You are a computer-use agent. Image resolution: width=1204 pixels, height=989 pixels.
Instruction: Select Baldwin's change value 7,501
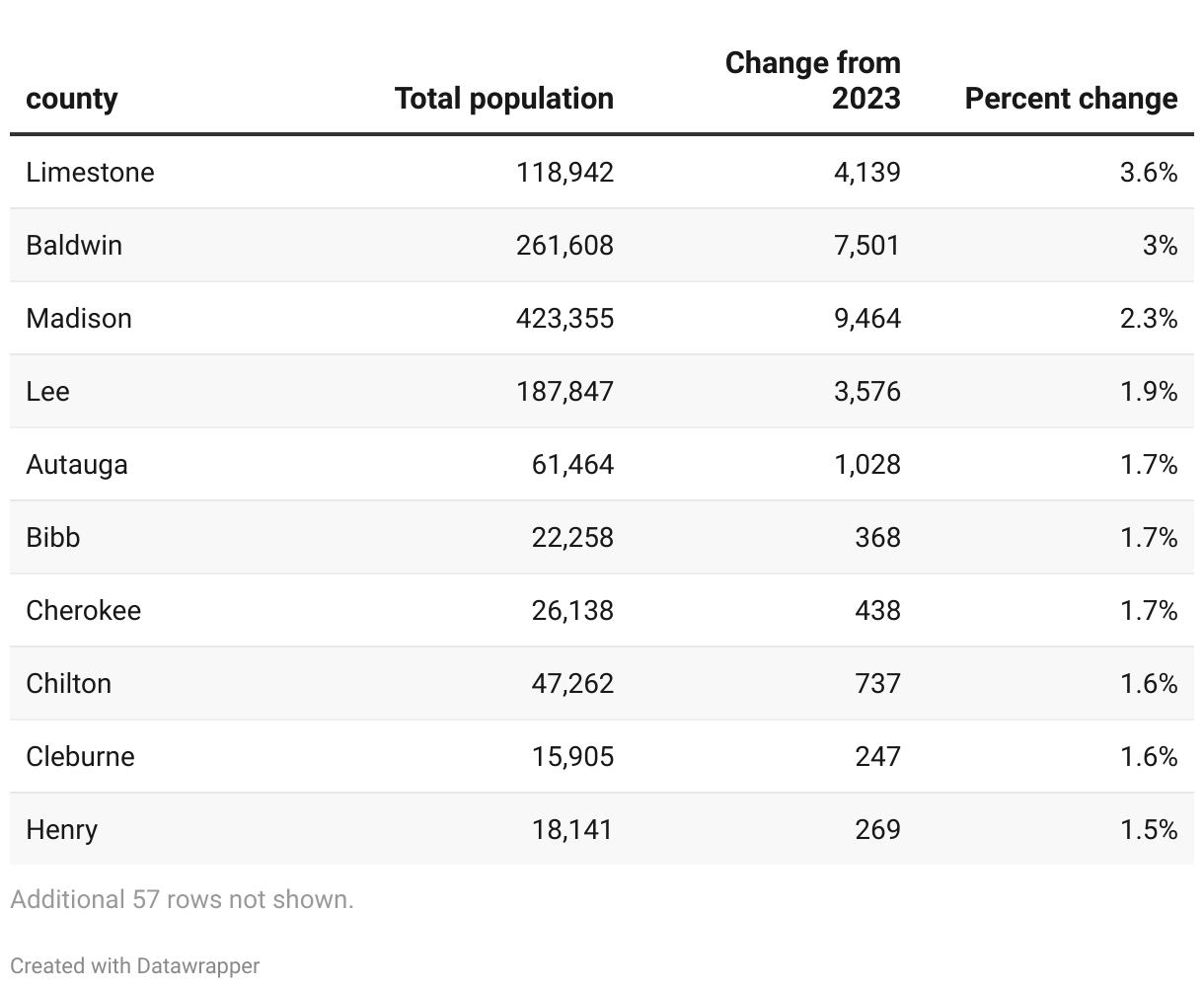866,246
